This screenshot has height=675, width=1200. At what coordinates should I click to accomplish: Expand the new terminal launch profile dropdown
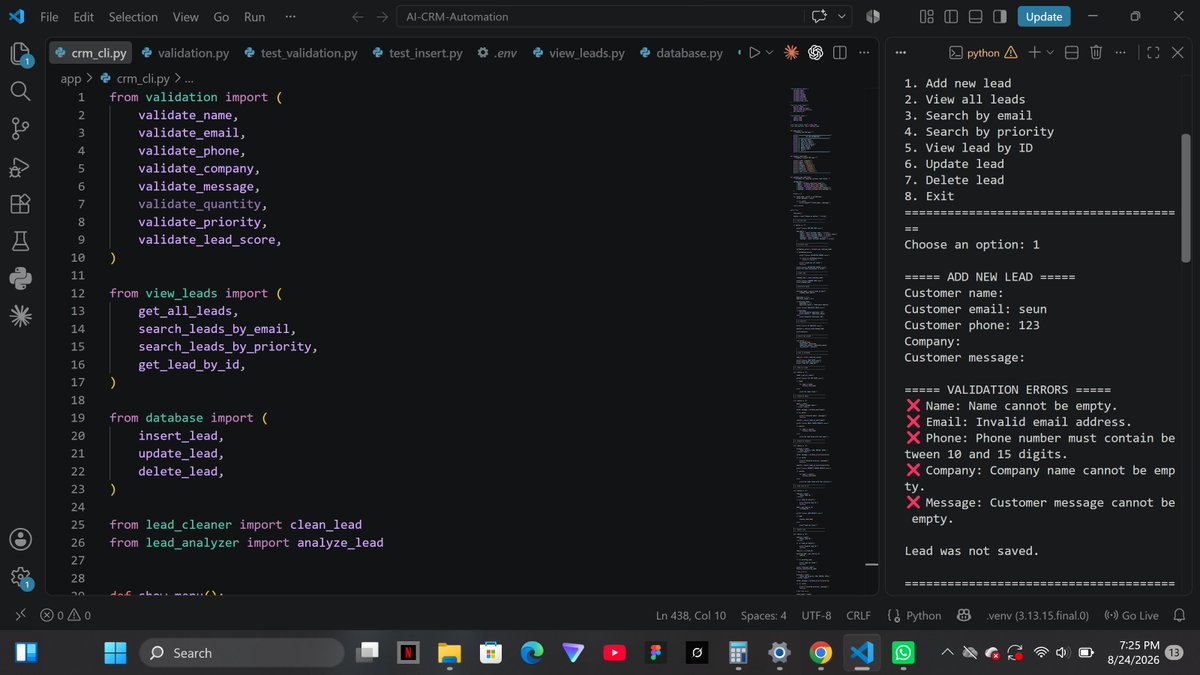coord(1050,53)
